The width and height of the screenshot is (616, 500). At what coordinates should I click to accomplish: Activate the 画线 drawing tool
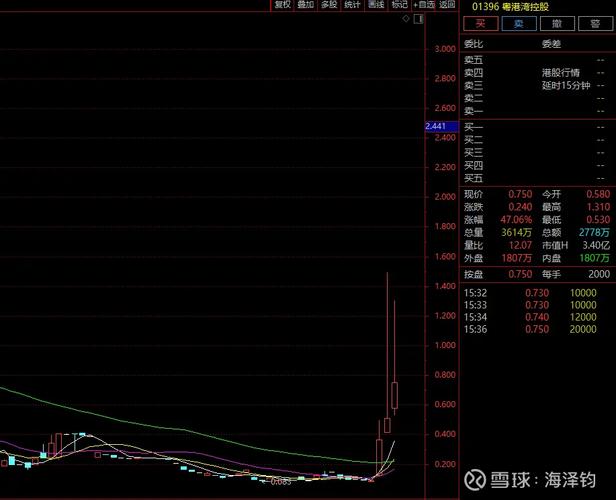pos(375,5)
